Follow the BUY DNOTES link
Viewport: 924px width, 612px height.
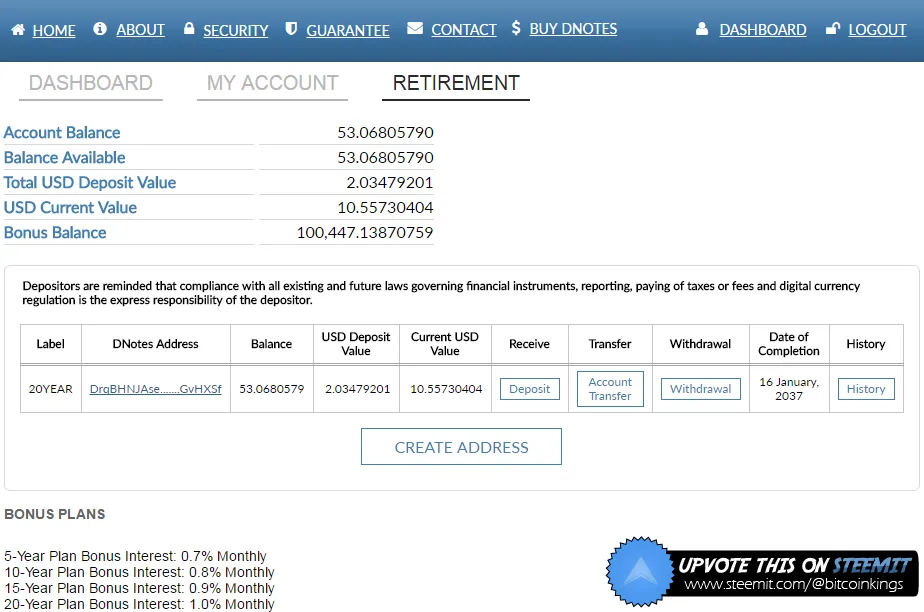[573, 28]
